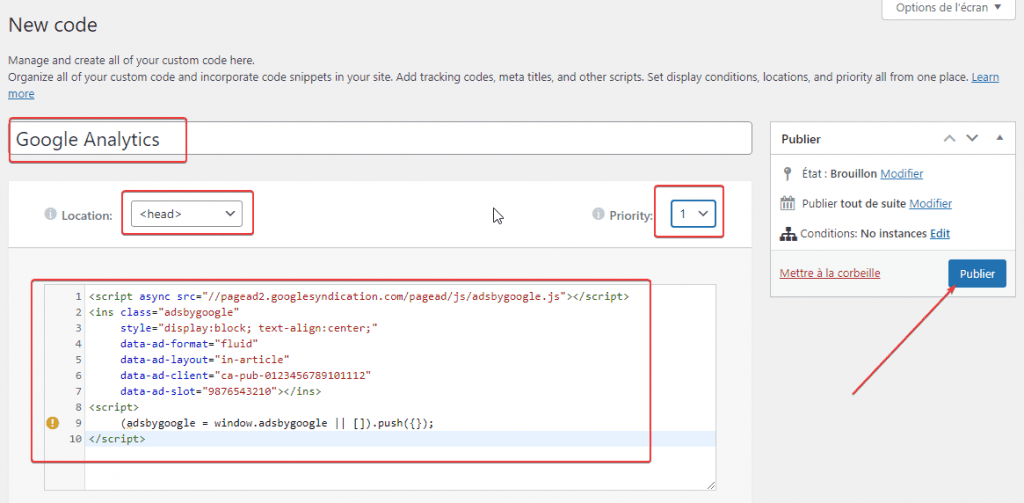The height and width of the screenshot is (503, 1024).
Task: Click the code editor resize handle
Action: coord(711,485)
